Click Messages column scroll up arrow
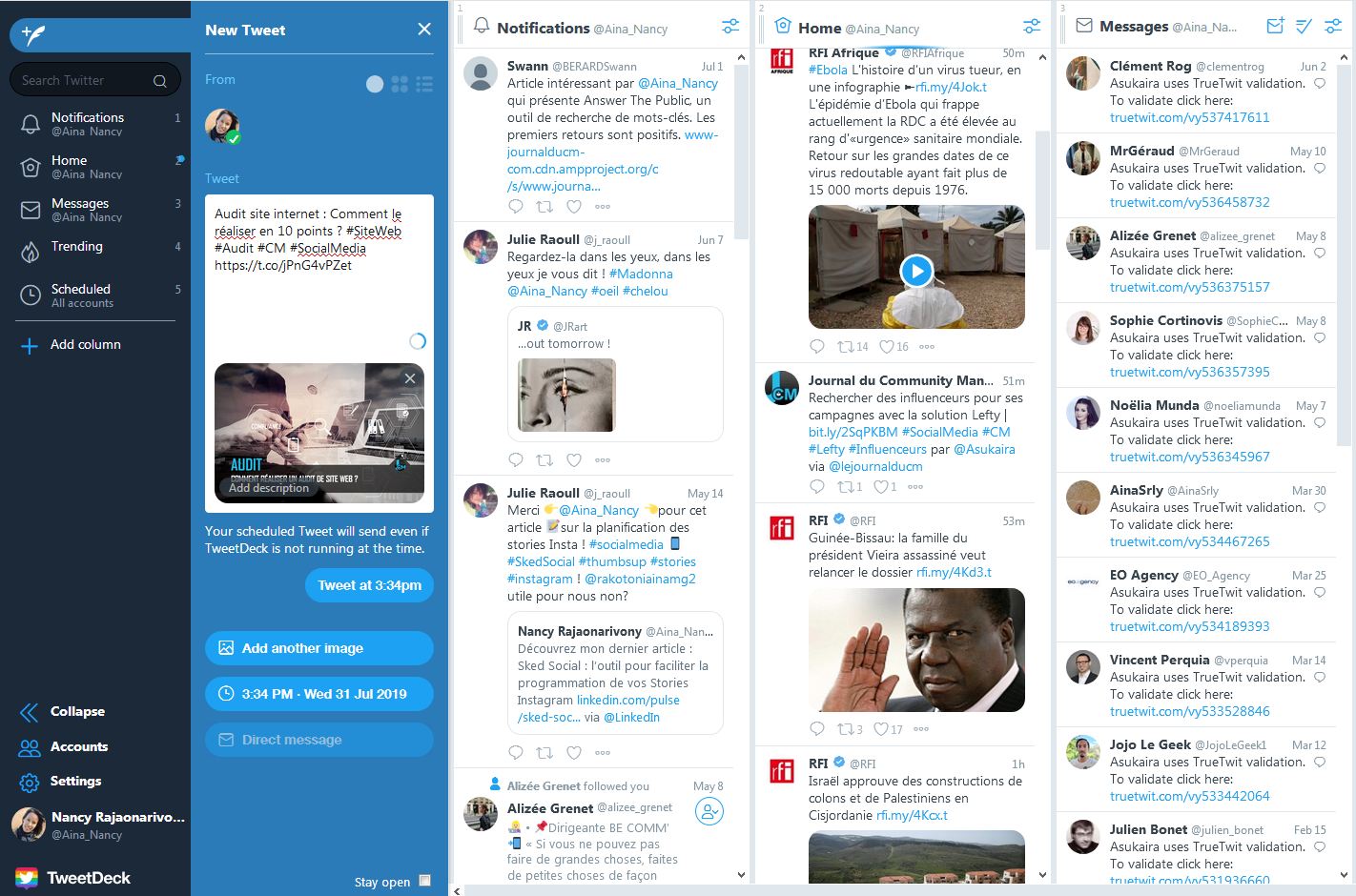 click(x=1345, y=58)
